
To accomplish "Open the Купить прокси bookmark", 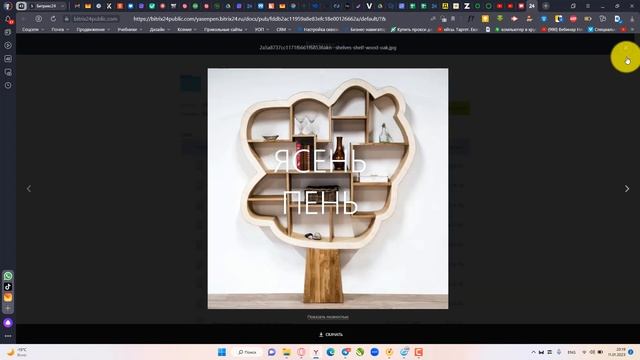I will pyautogui.click(x=411, y=29).
